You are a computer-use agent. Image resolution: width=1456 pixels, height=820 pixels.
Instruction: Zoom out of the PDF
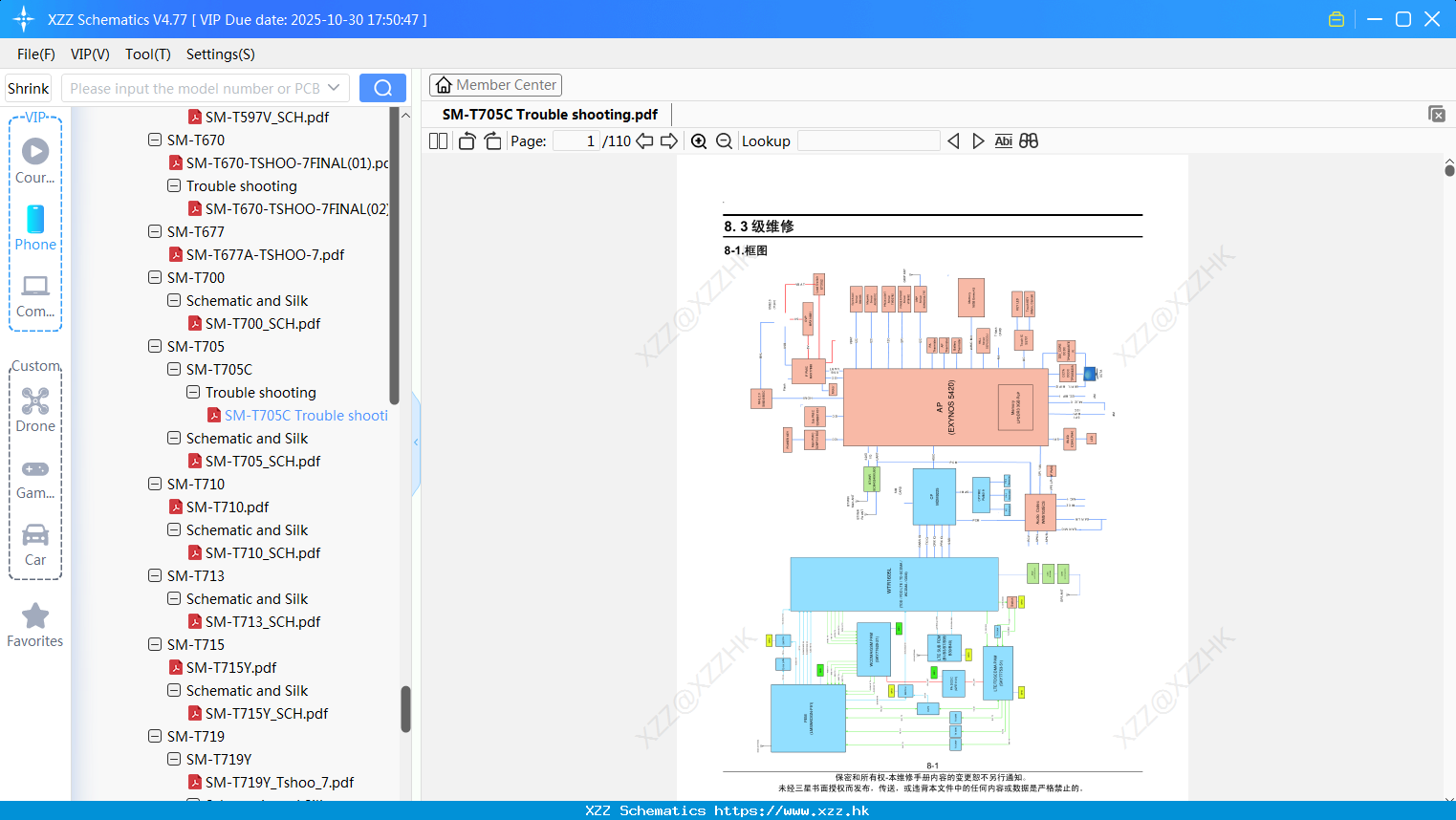coord(724,140)
